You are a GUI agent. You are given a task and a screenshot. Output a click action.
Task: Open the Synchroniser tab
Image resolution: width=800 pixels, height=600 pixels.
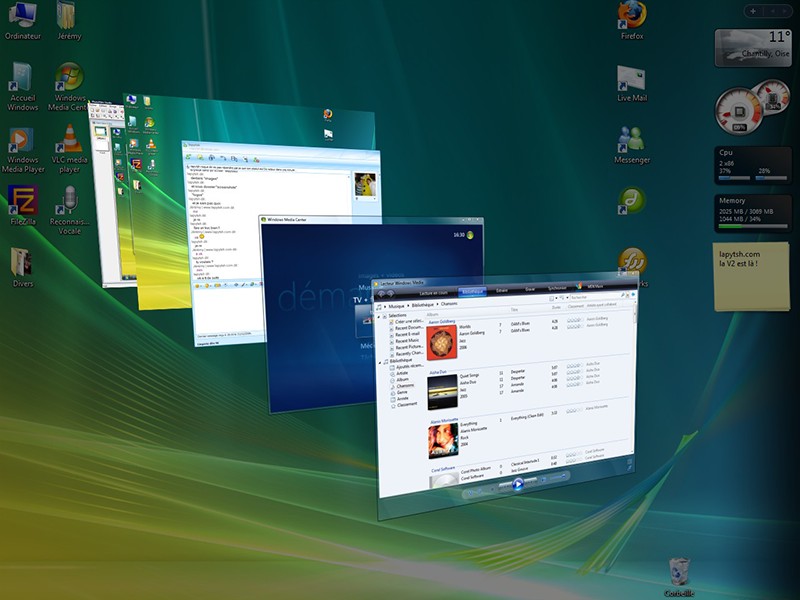[x=557, y=288]
